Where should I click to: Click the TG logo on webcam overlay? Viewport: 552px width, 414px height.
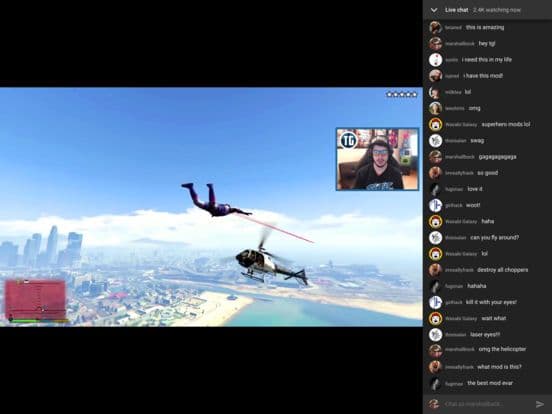(349, 140)
